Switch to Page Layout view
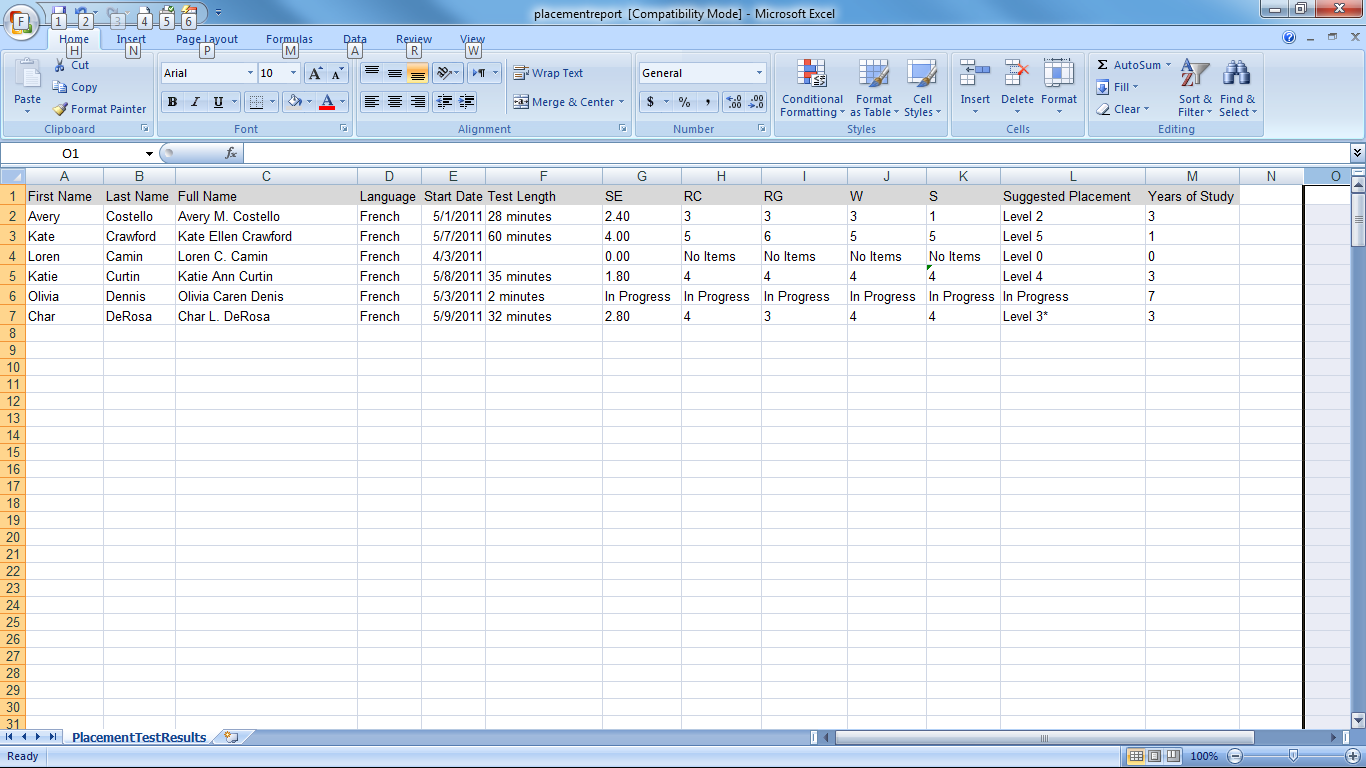This screenshot has height=768, width=1366. pyautogui.click(x=1153, y=756)
